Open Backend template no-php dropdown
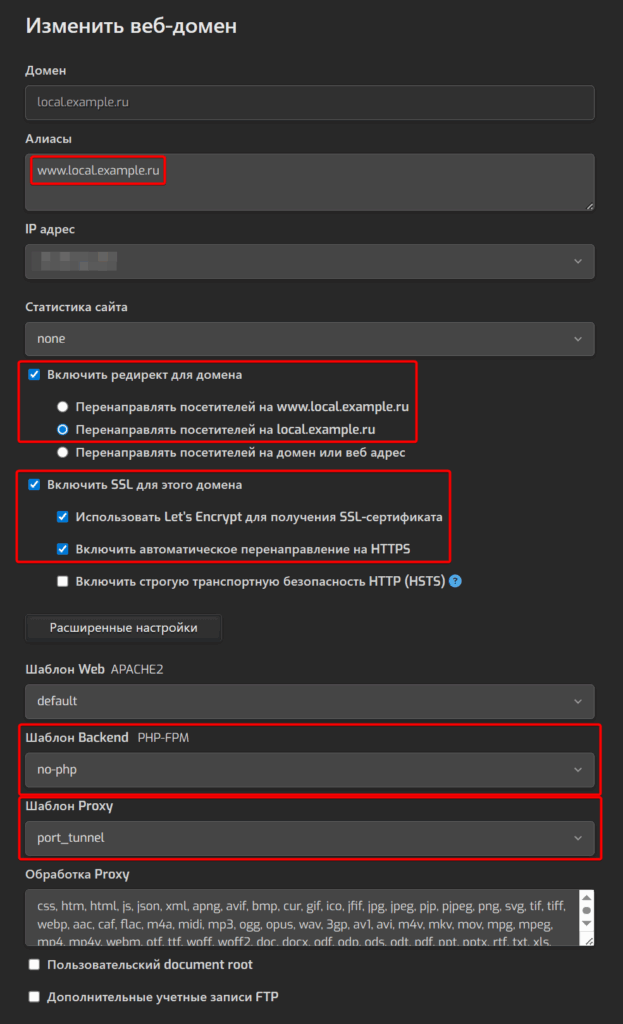The width and height of the screenshot is (623, 1024). click(310, 770)
